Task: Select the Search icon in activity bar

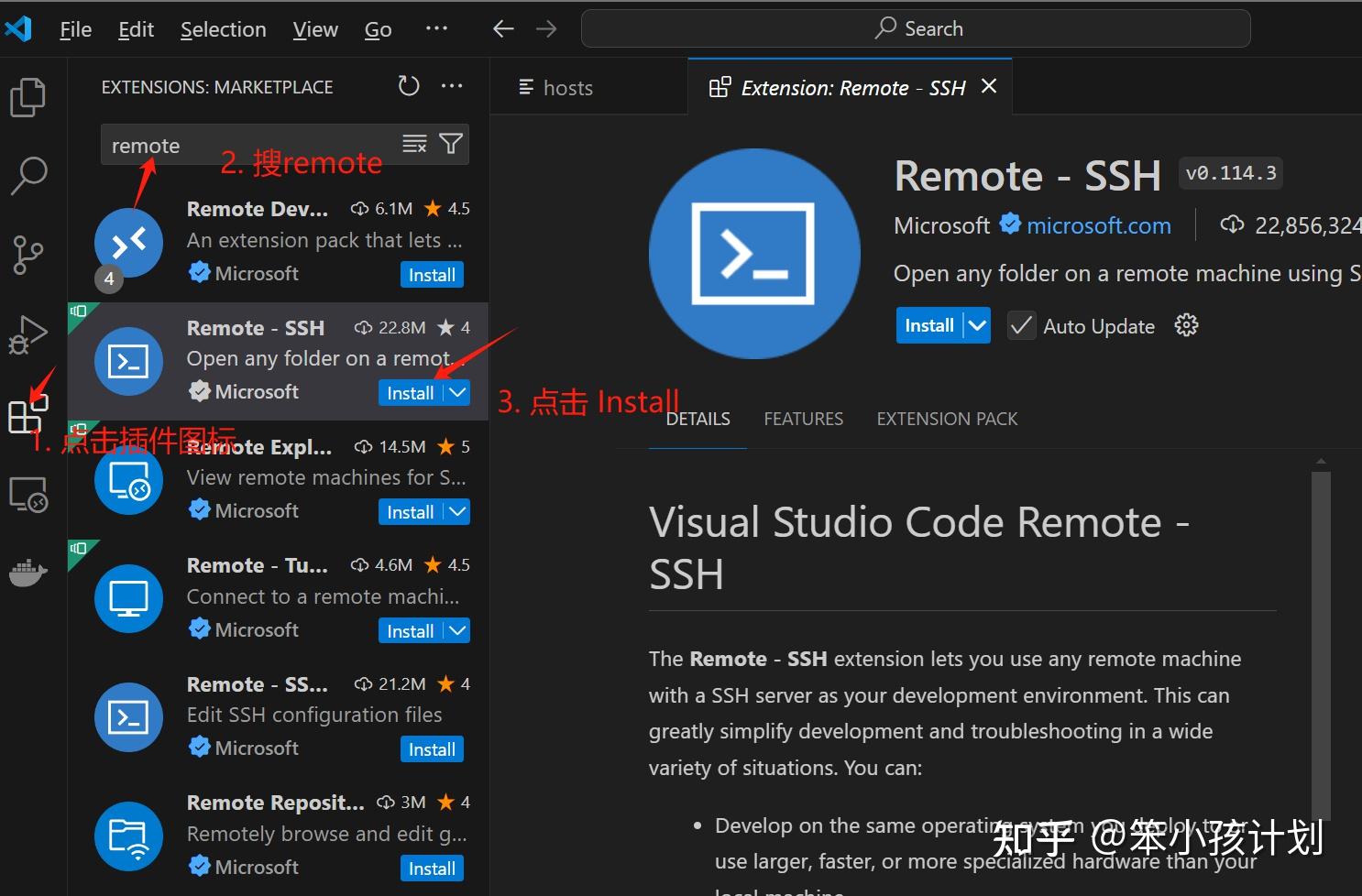Action: click(x=28, y=175)
